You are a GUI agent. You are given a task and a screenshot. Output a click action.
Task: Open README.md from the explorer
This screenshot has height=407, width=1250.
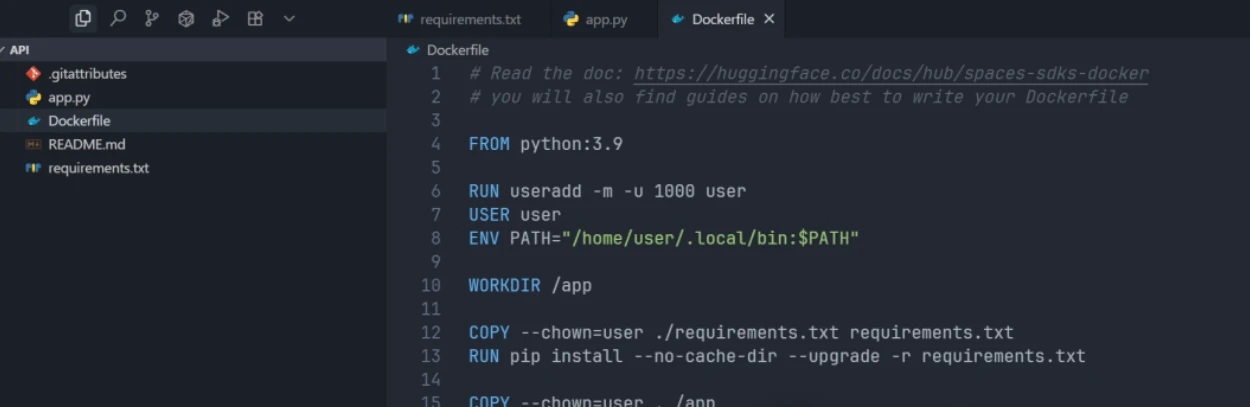(x=86, y=144)
